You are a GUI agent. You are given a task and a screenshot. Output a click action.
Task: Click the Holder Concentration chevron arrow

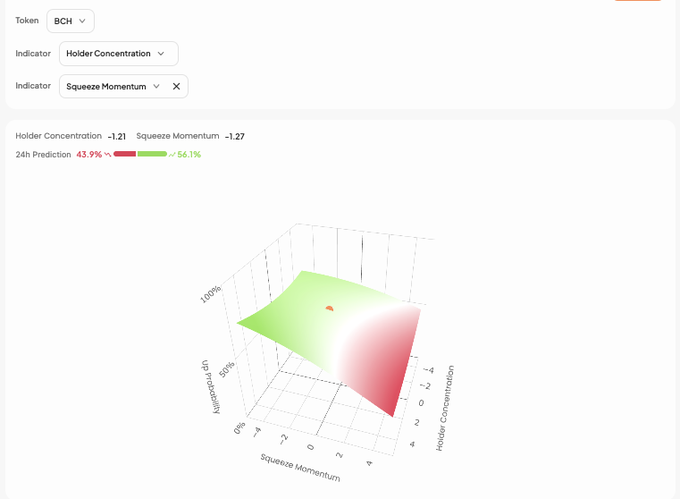point(161,54)
